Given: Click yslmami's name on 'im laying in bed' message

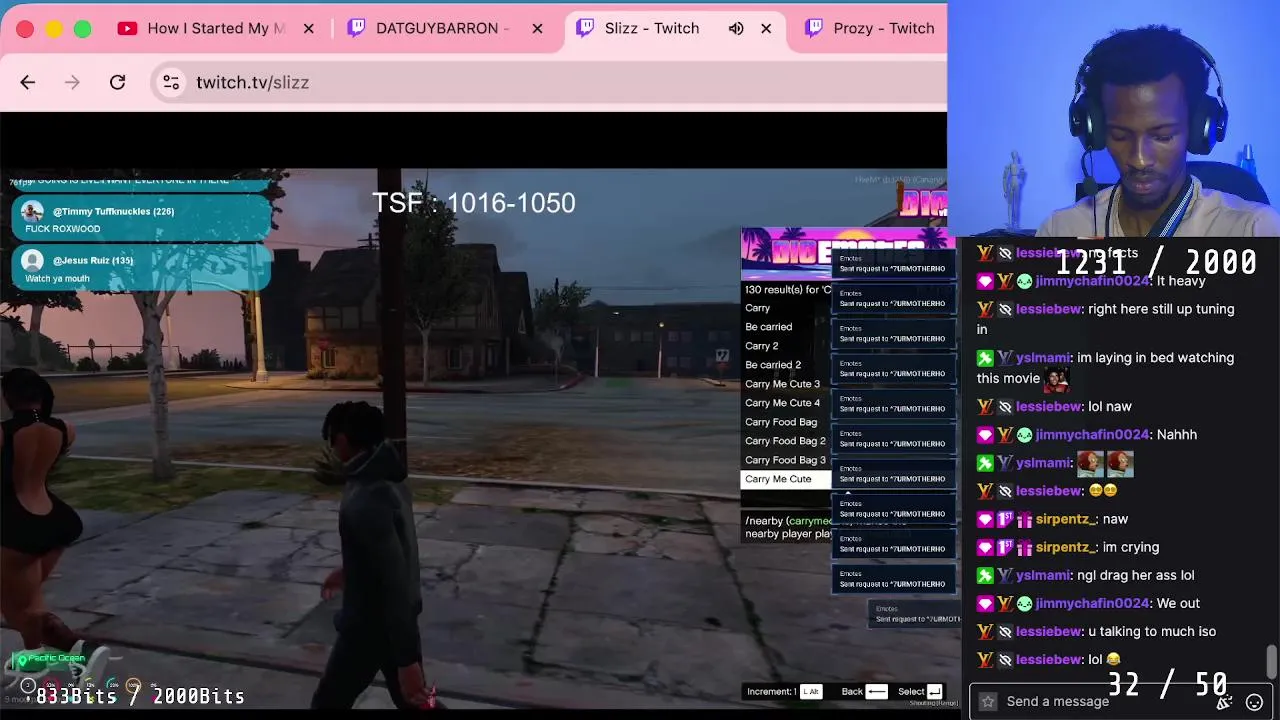Looking at the screenshot, I should point(1043,357).
